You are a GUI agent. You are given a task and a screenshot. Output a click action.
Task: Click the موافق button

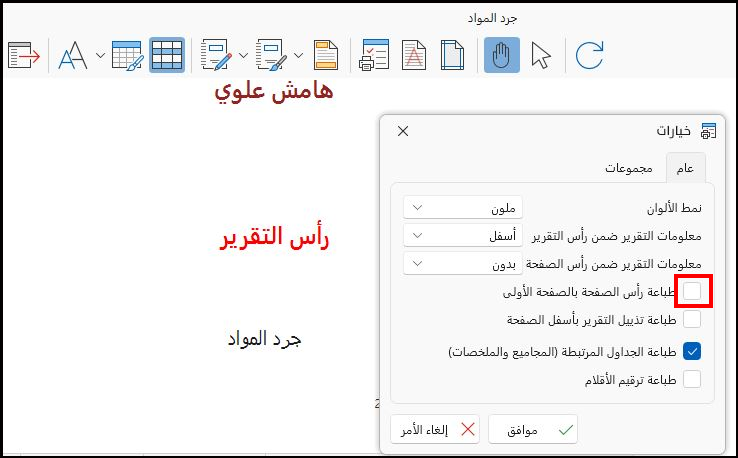[533, 429]
